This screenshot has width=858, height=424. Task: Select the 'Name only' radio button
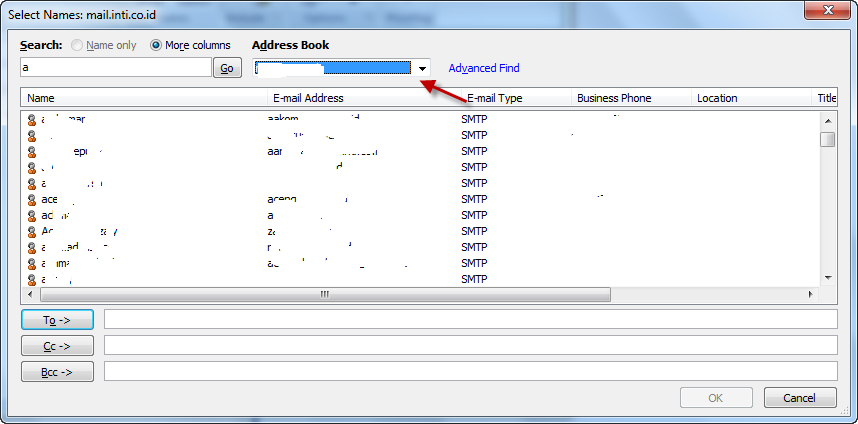coord(78,45)
